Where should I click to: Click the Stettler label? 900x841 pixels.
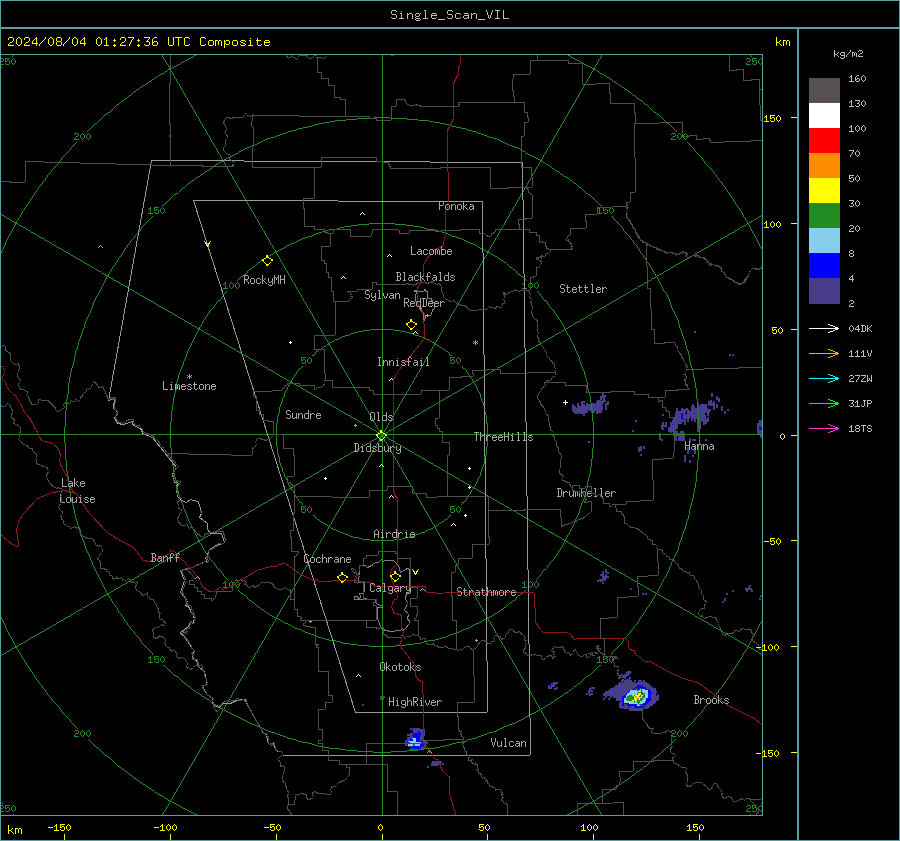(583, 289)
